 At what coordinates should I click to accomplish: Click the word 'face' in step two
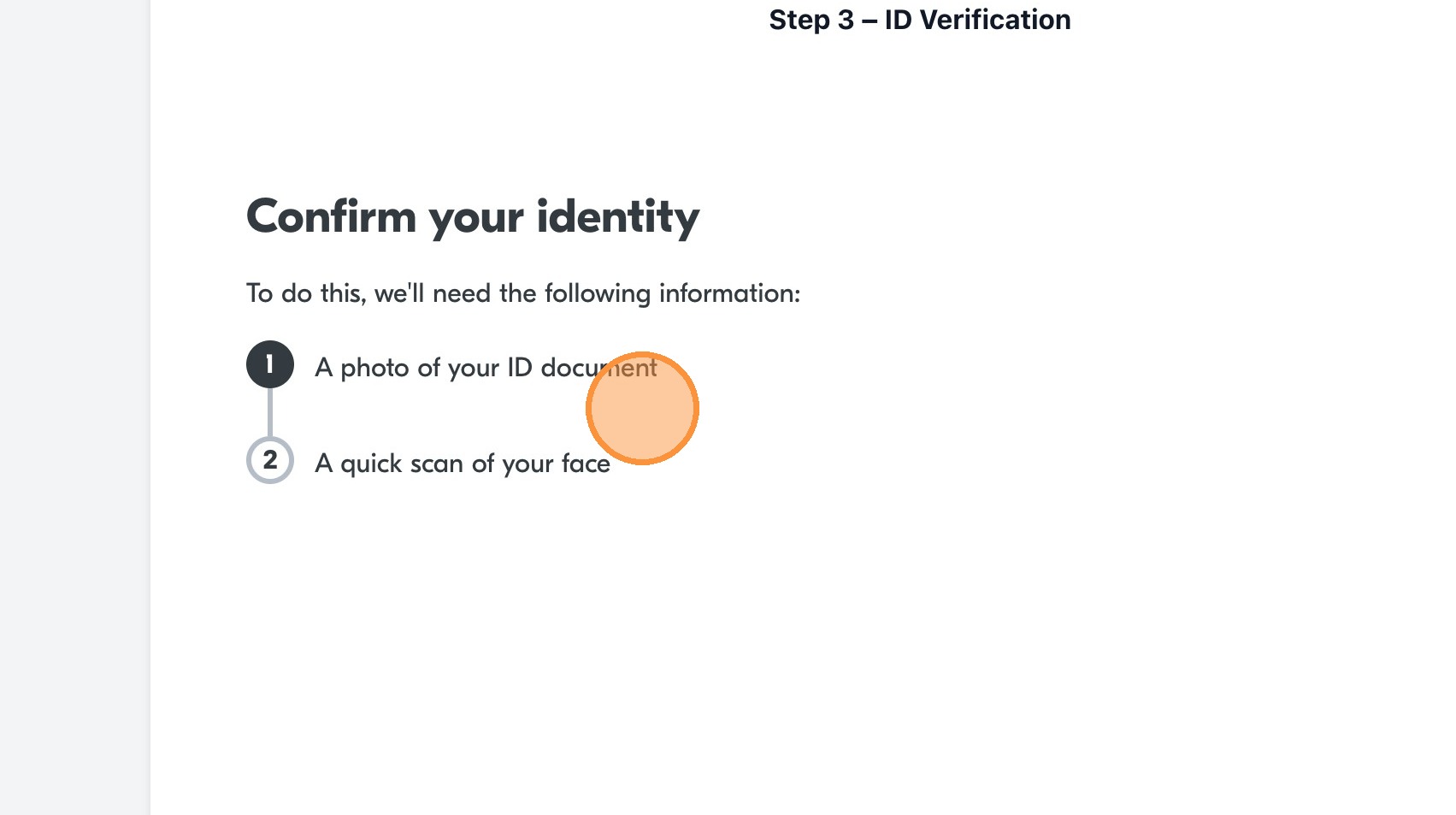tap(586, 464)
